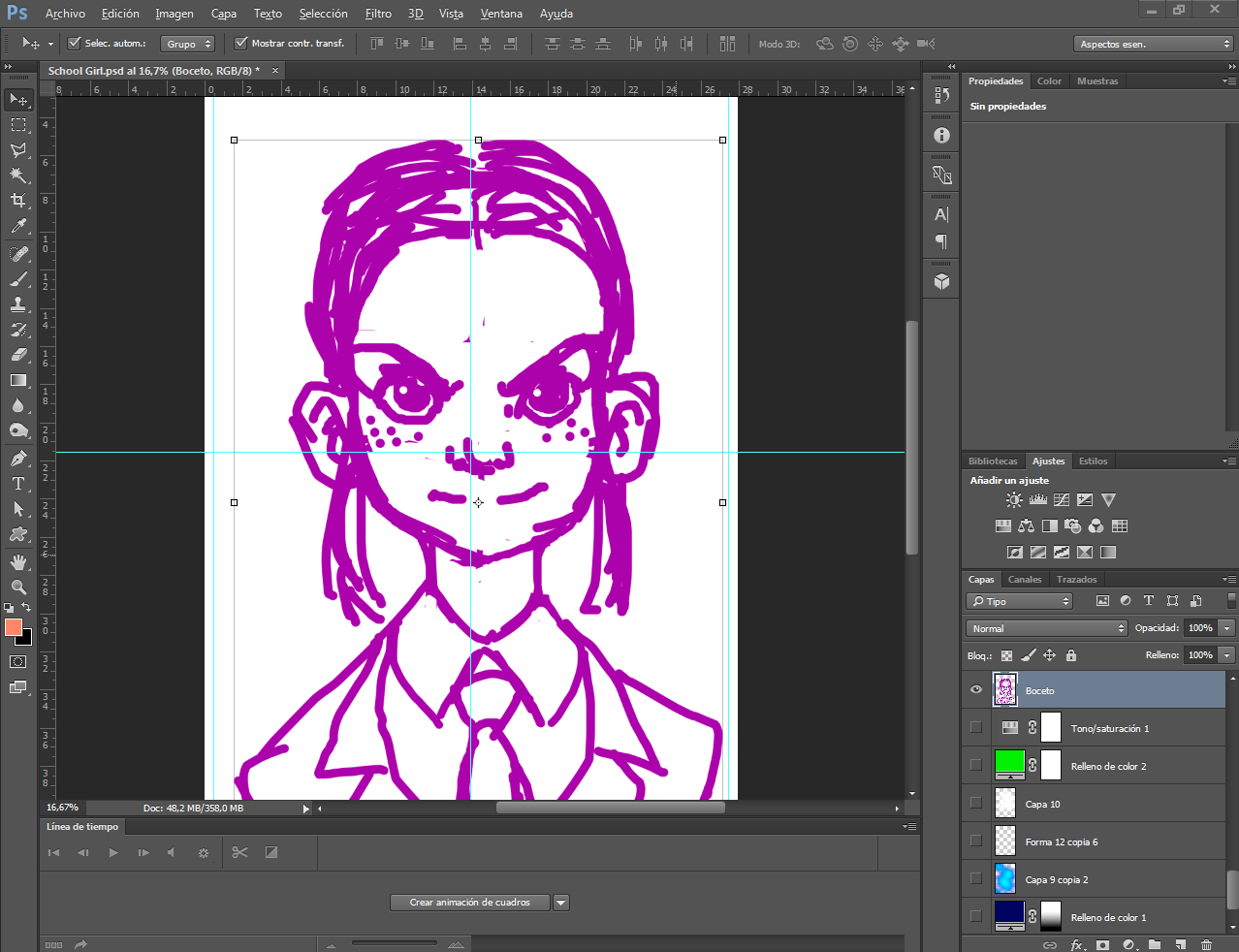Select the Hand tool

point(18,562)
